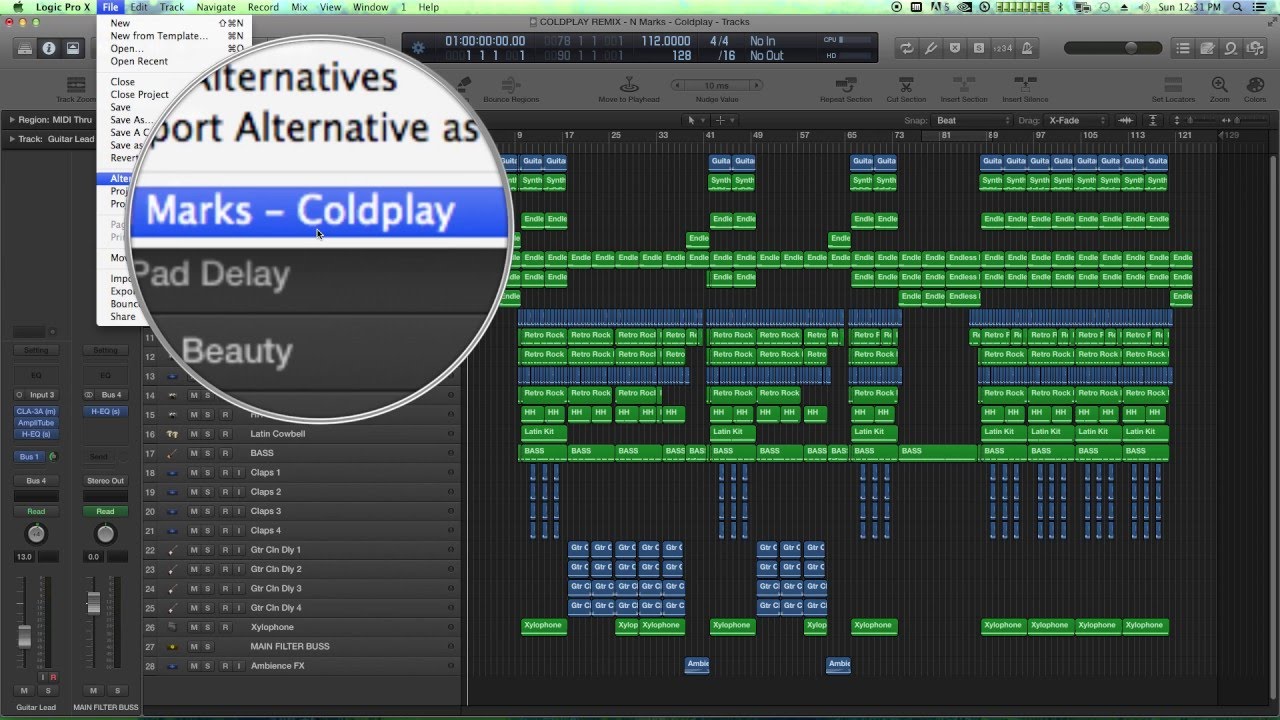
Task: Open the Drag X-Fade dropdown
Action: point(1076,121)
